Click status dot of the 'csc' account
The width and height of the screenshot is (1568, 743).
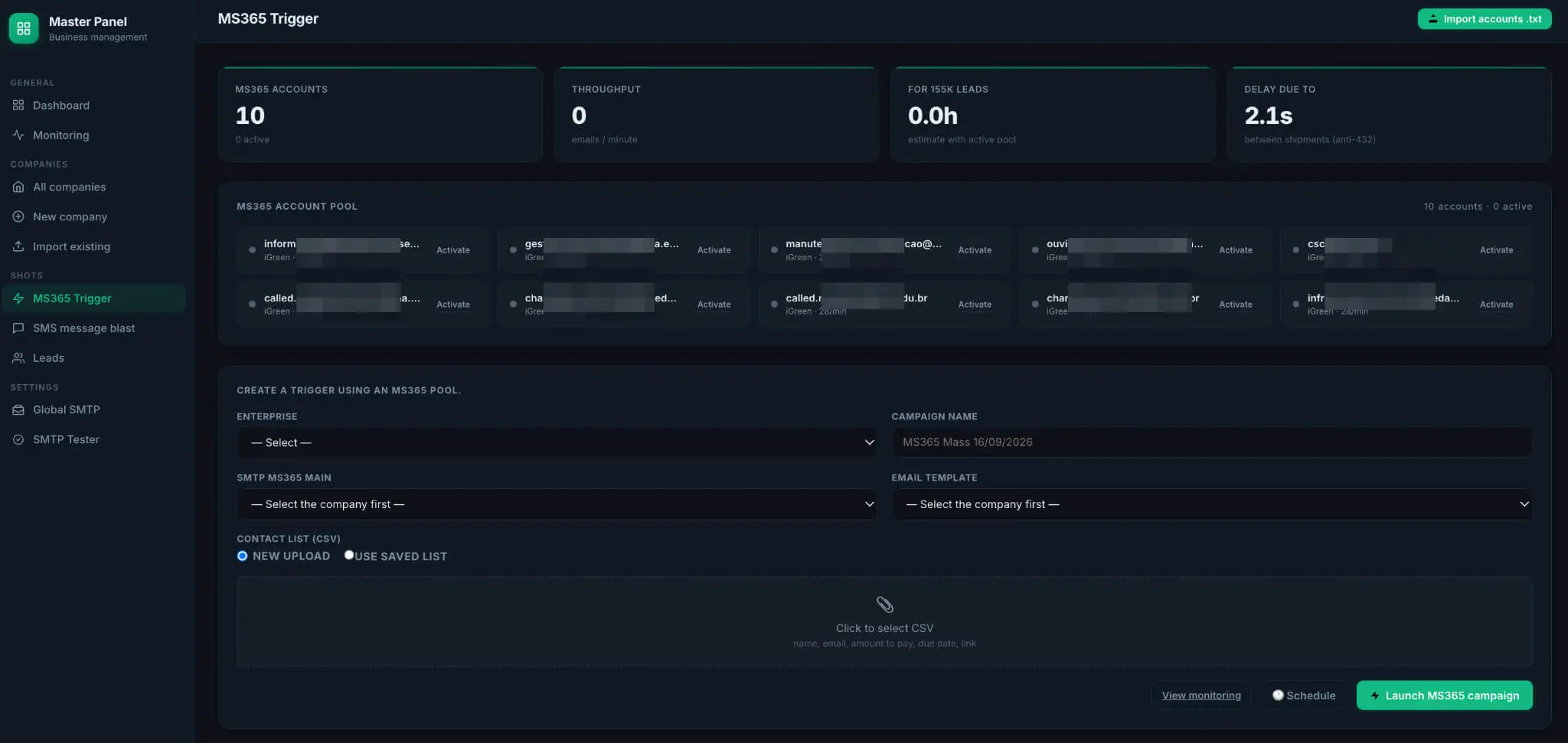tap(1295, 250)
